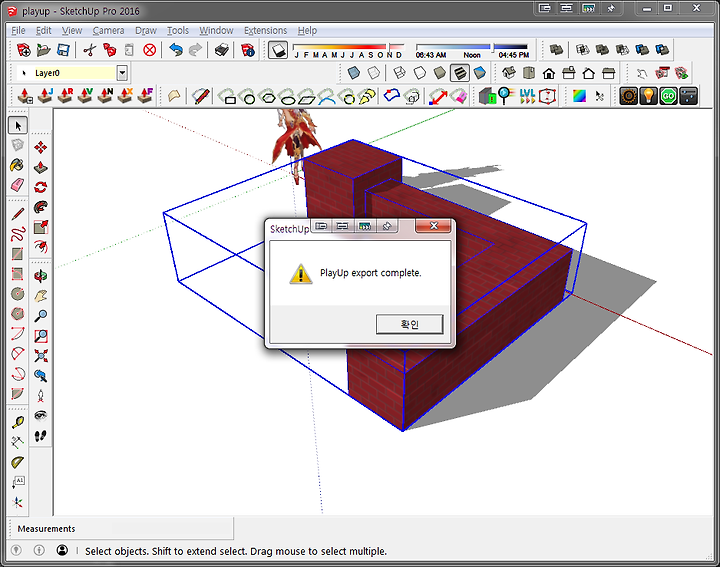Switch to Wireframe face style

point(399,73)
